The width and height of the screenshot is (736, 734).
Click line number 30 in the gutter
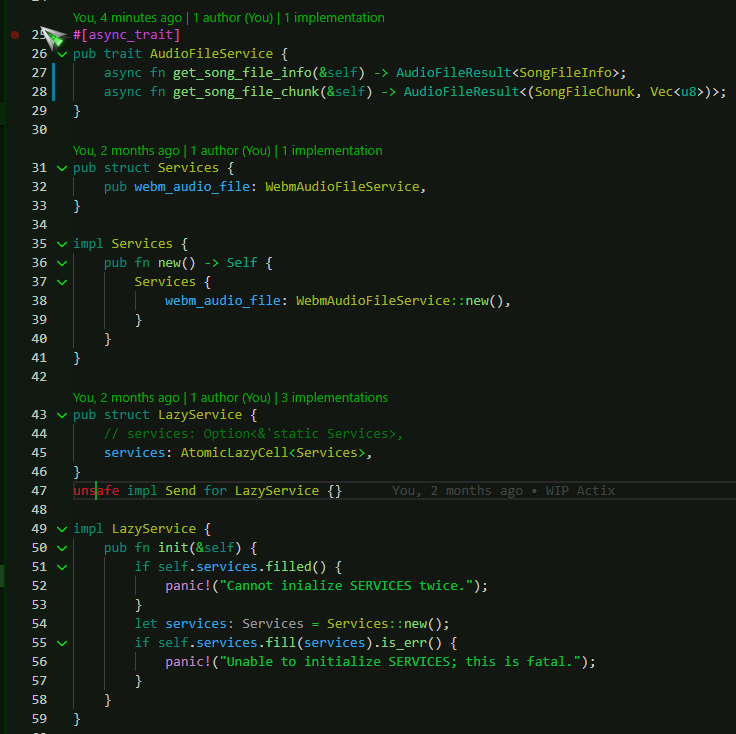click(39, 130)
